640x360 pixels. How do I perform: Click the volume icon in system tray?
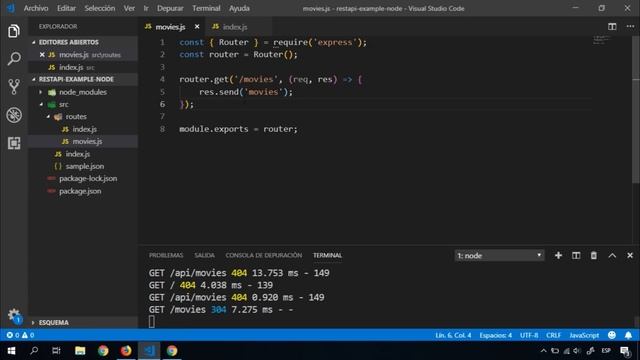pos(577,351)
